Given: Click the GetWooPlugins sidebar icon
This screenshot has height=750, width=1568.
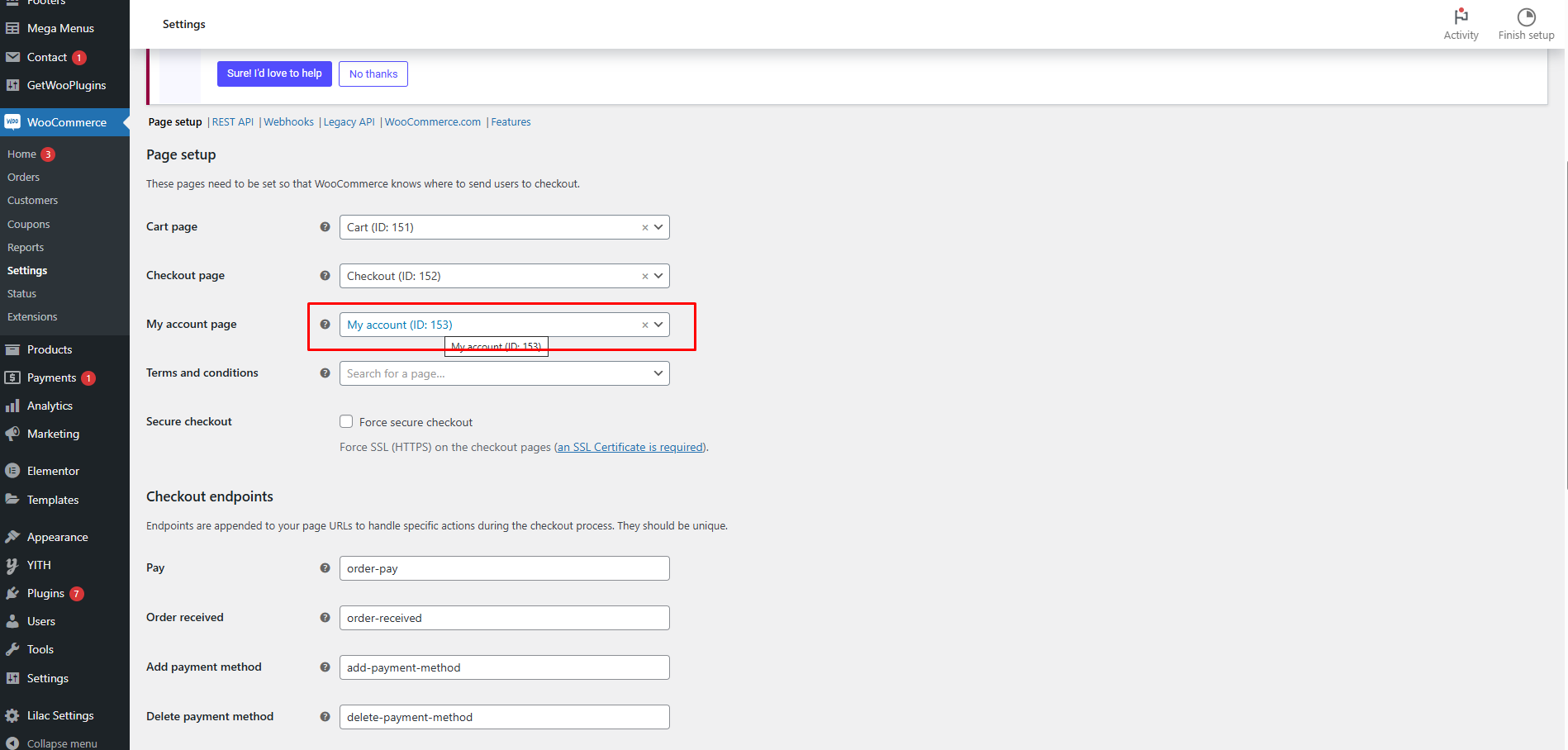Looking at the screenshot, I should click(12, 85).
